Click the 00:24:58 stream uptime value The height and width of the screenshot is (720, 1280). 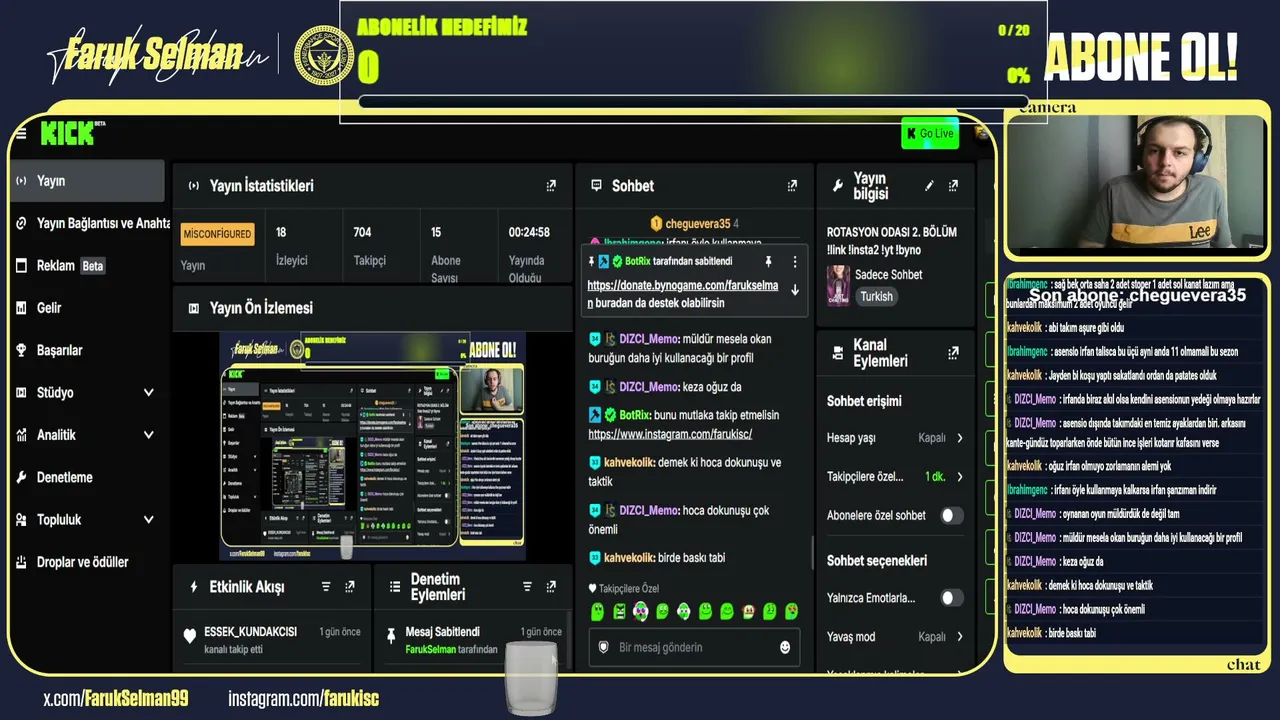tap(529, 232)
